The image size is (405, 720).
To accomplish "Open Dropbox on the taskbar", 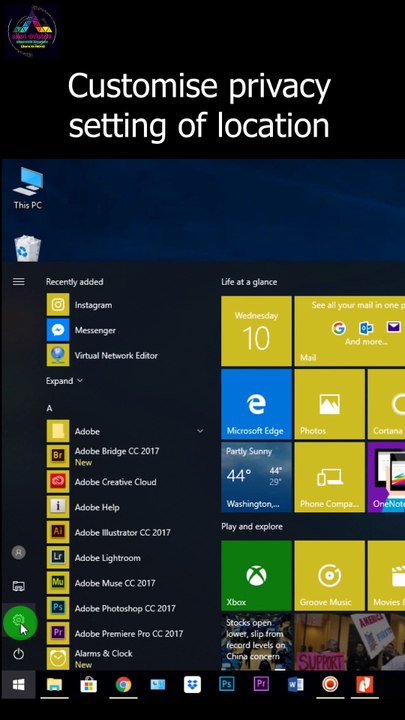I will point(192,685).
